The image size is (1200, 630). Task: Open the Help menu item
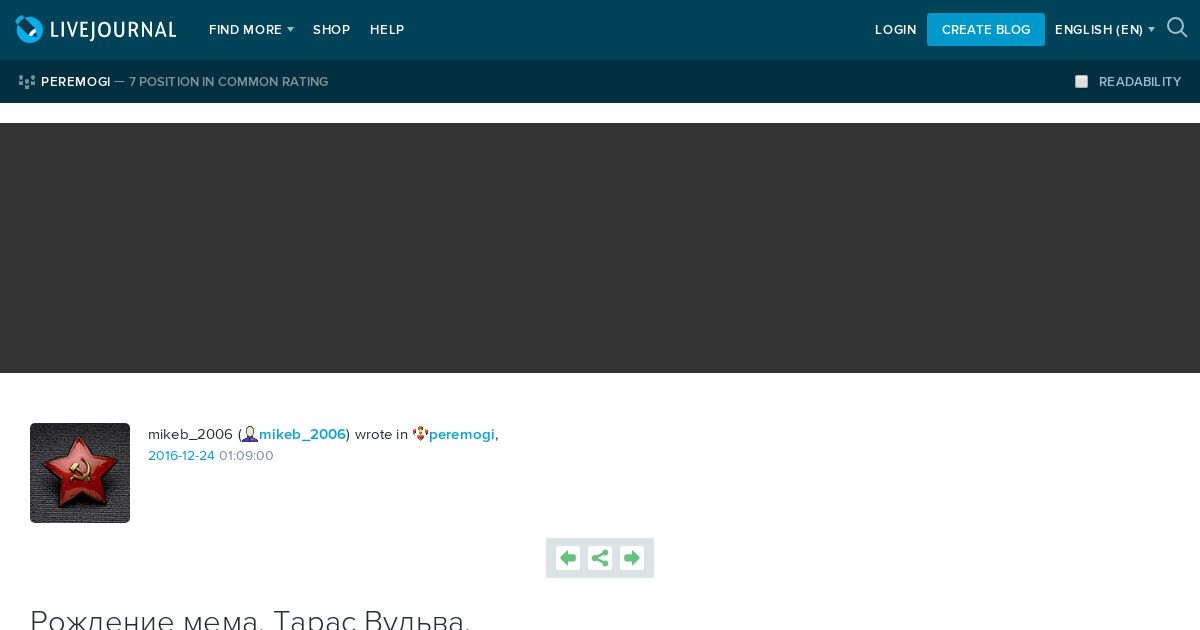click(x=387, y=30)
